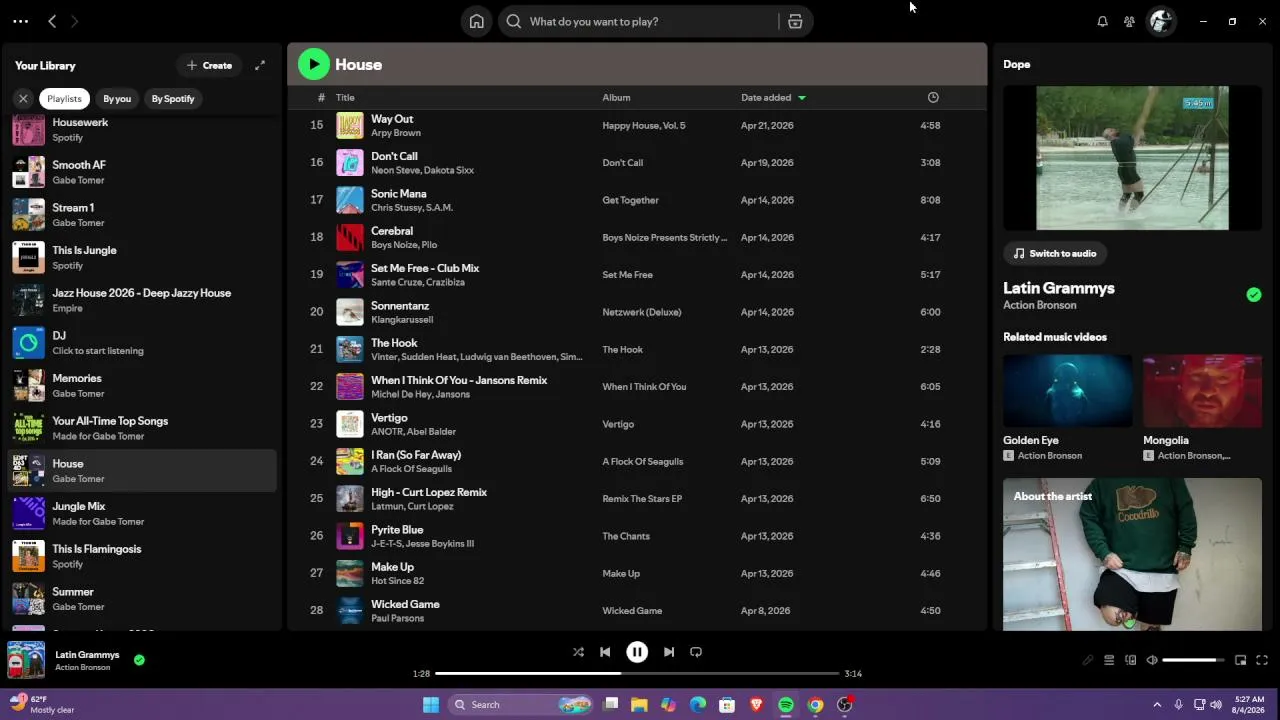This screenshot has width=1280, height=720.
Task: Adjust the volume slider
Action: pyautogui.click(x=1193, y=660)
